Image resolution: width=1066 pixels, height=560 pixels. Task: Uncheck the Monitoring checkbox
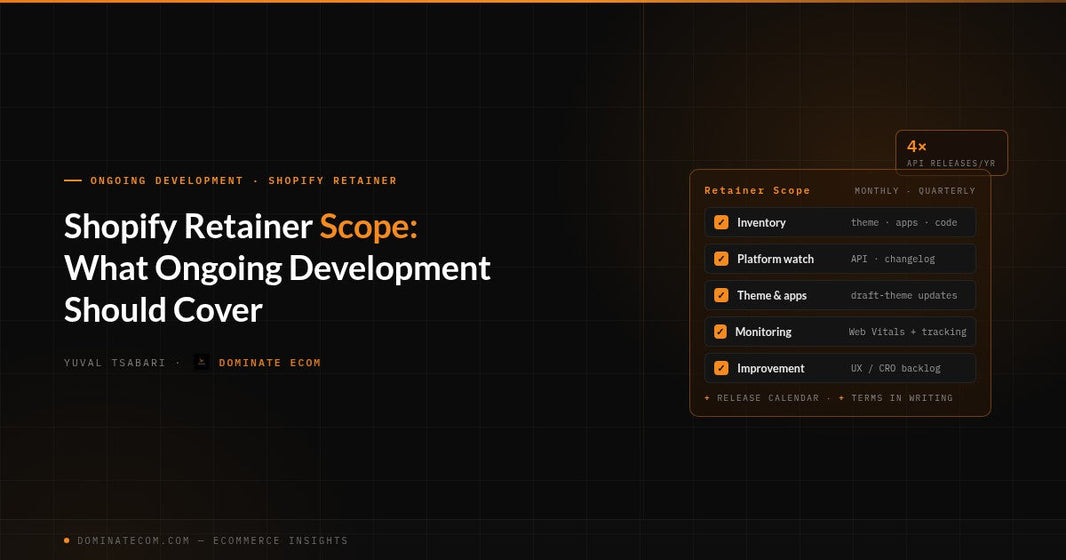coord(721,332)
